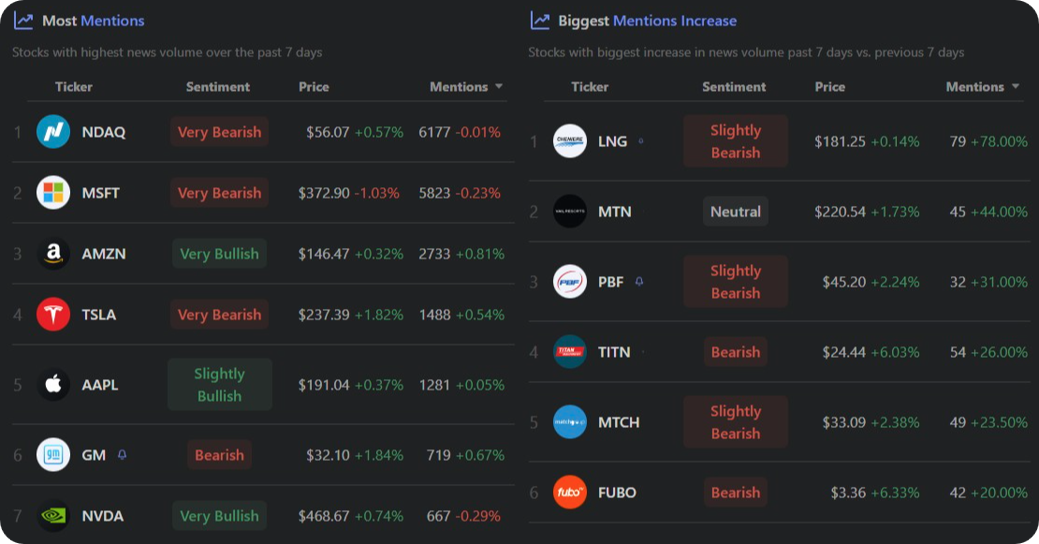This screenshot has height=544, width=1039.
Task: Click Ticker column header in Most Mentions
Action: pos(74,87)
